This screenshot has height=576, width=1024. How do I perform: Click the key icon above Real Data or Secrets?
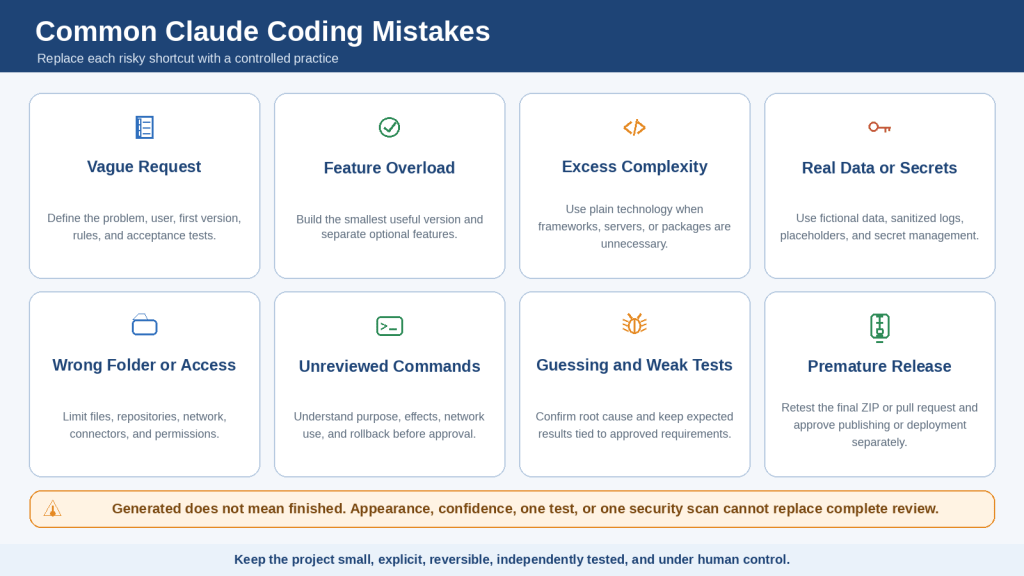[x=879, y=127]
